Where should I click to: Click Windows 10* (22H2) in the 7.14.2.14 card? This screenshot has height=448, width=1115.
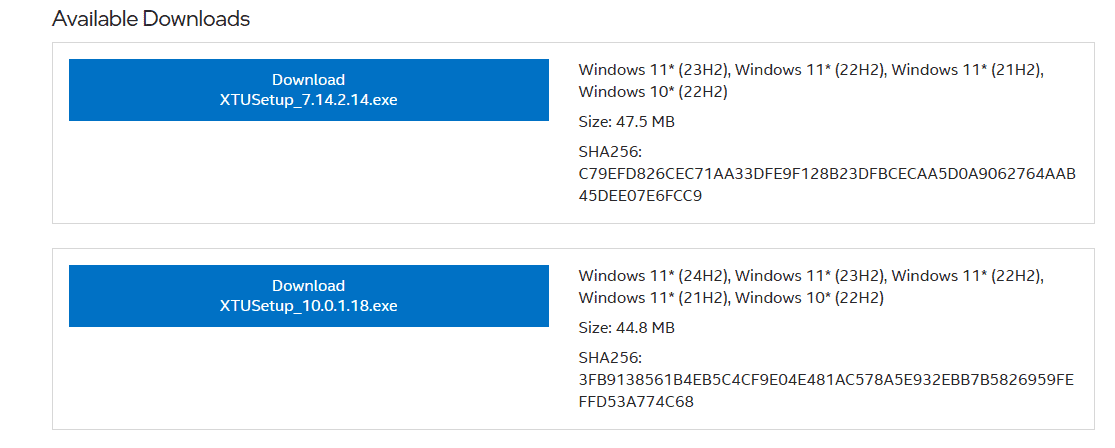click(653, 92)
